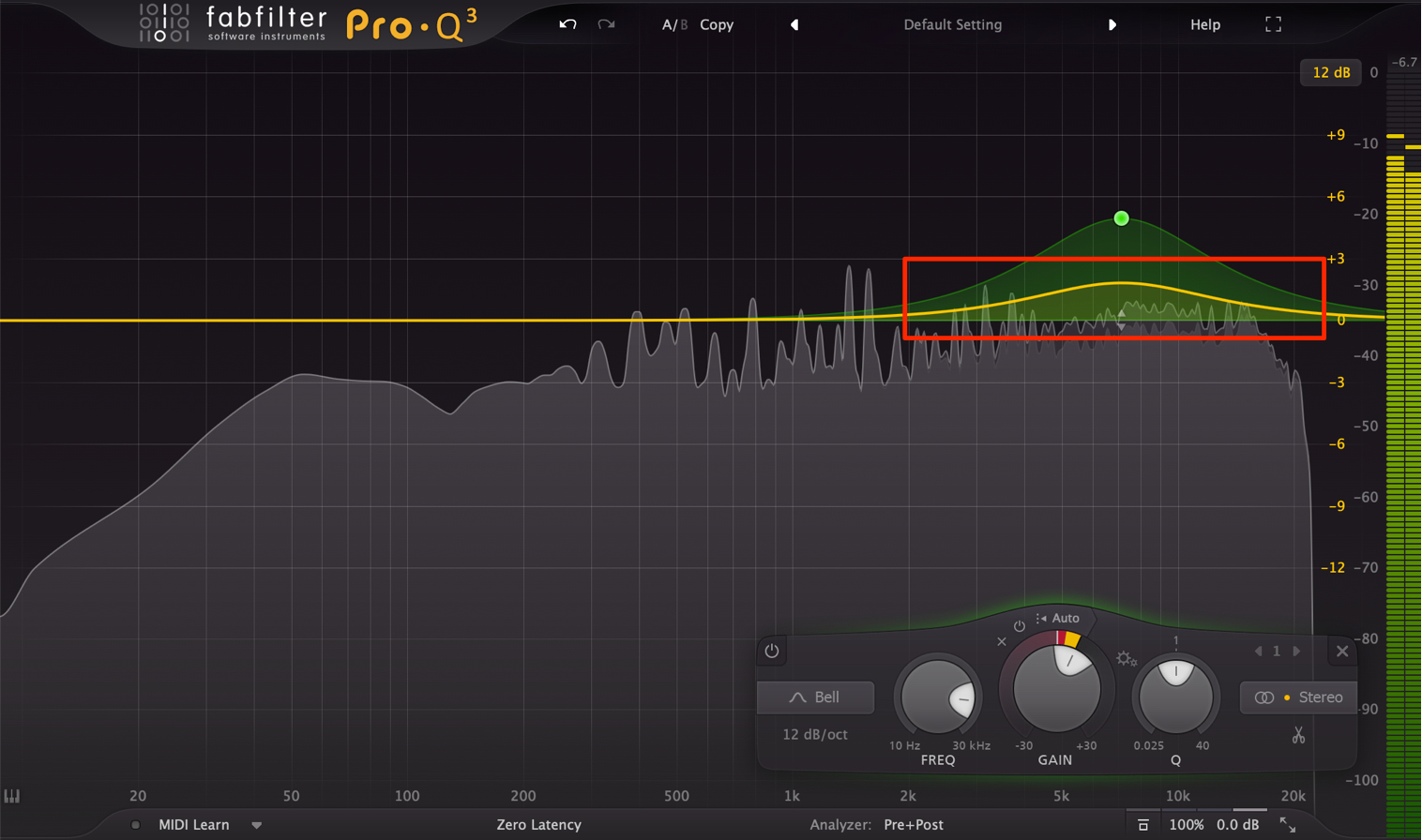Click the +9 dB yellow scale label
The height and width of the screenshot is (840, 1422).
click(1336, 135)
